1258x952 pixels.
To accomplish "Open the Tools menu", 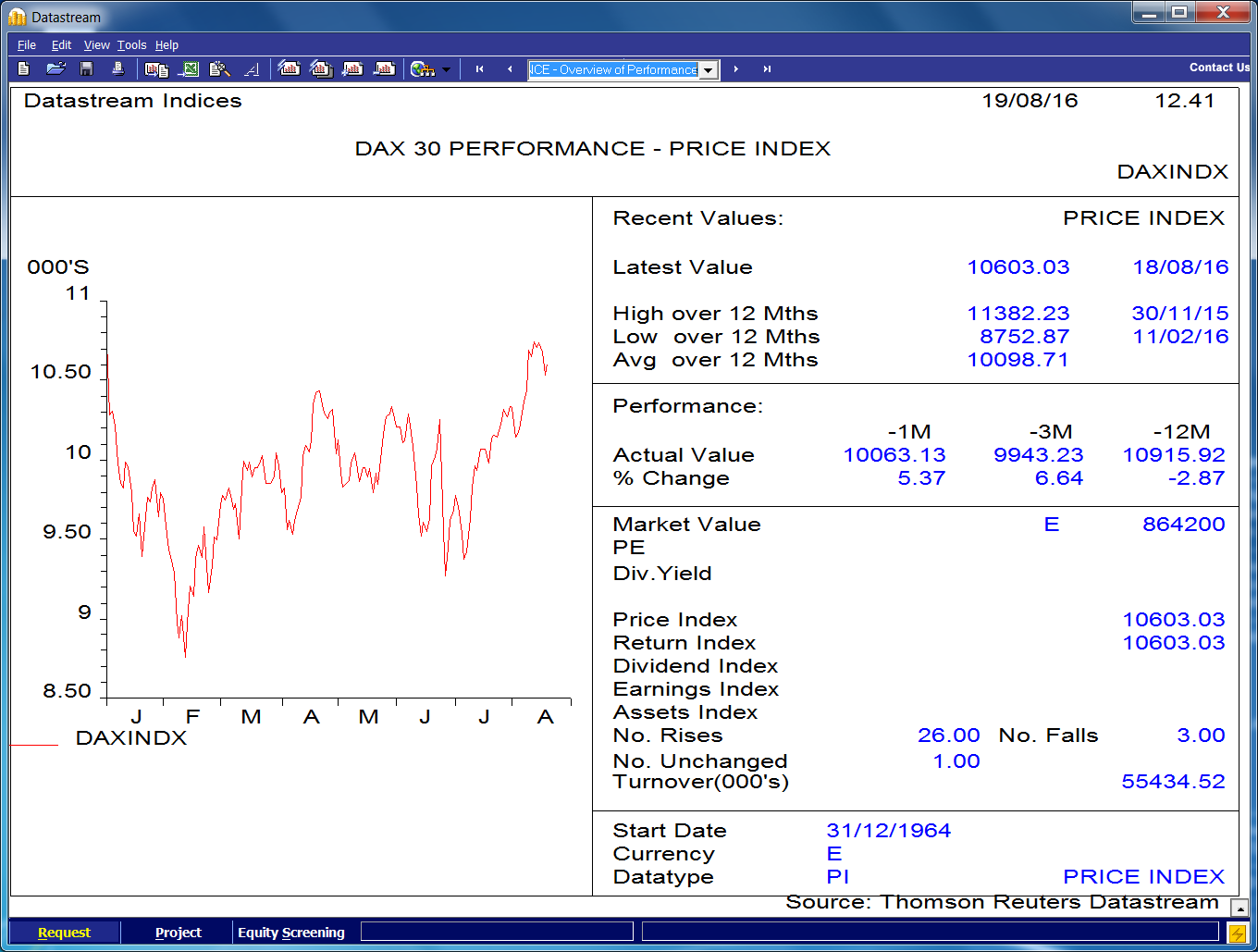I will tap(131, 44).
